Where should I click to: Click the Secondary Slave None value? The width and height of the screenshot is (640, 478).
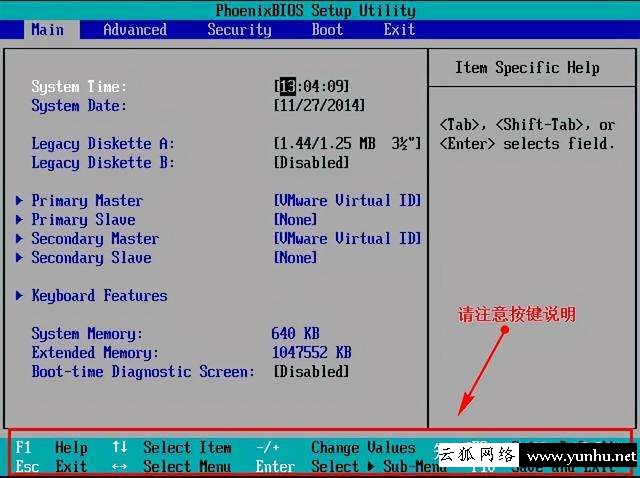tap(296, 258)
